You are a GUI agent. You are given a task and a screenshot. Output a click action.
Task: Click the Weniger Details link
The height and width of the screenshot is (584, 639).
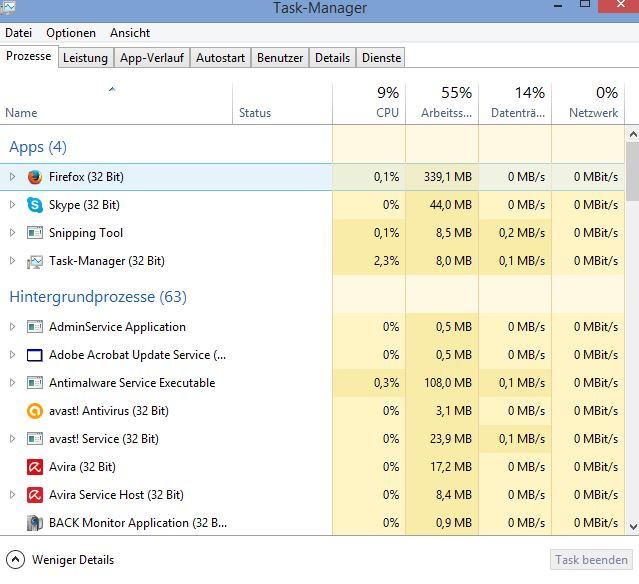click(73, 560)
